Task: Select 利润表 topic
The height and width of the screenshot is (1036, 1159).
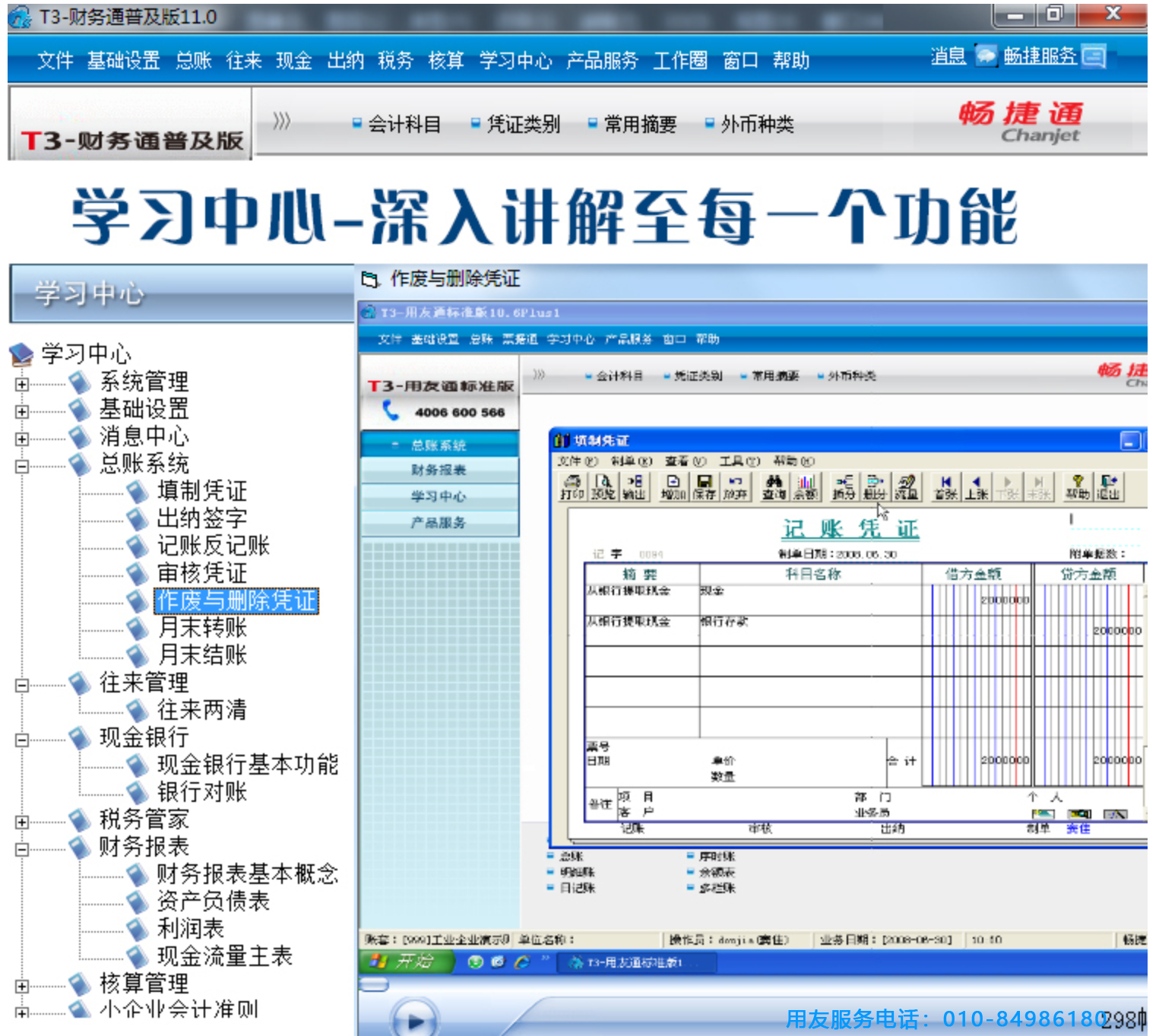Action: [191, 929]
